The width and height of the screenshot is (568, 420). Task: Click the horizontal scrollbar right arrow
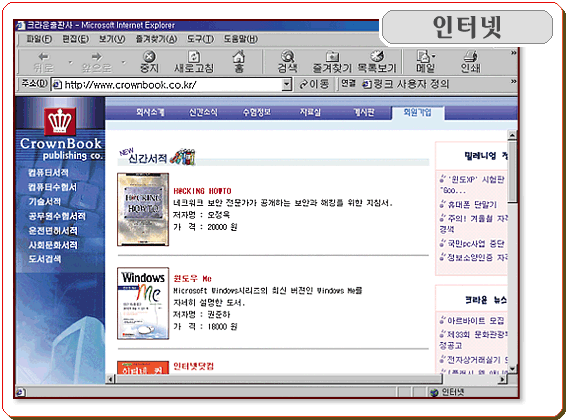502,379
